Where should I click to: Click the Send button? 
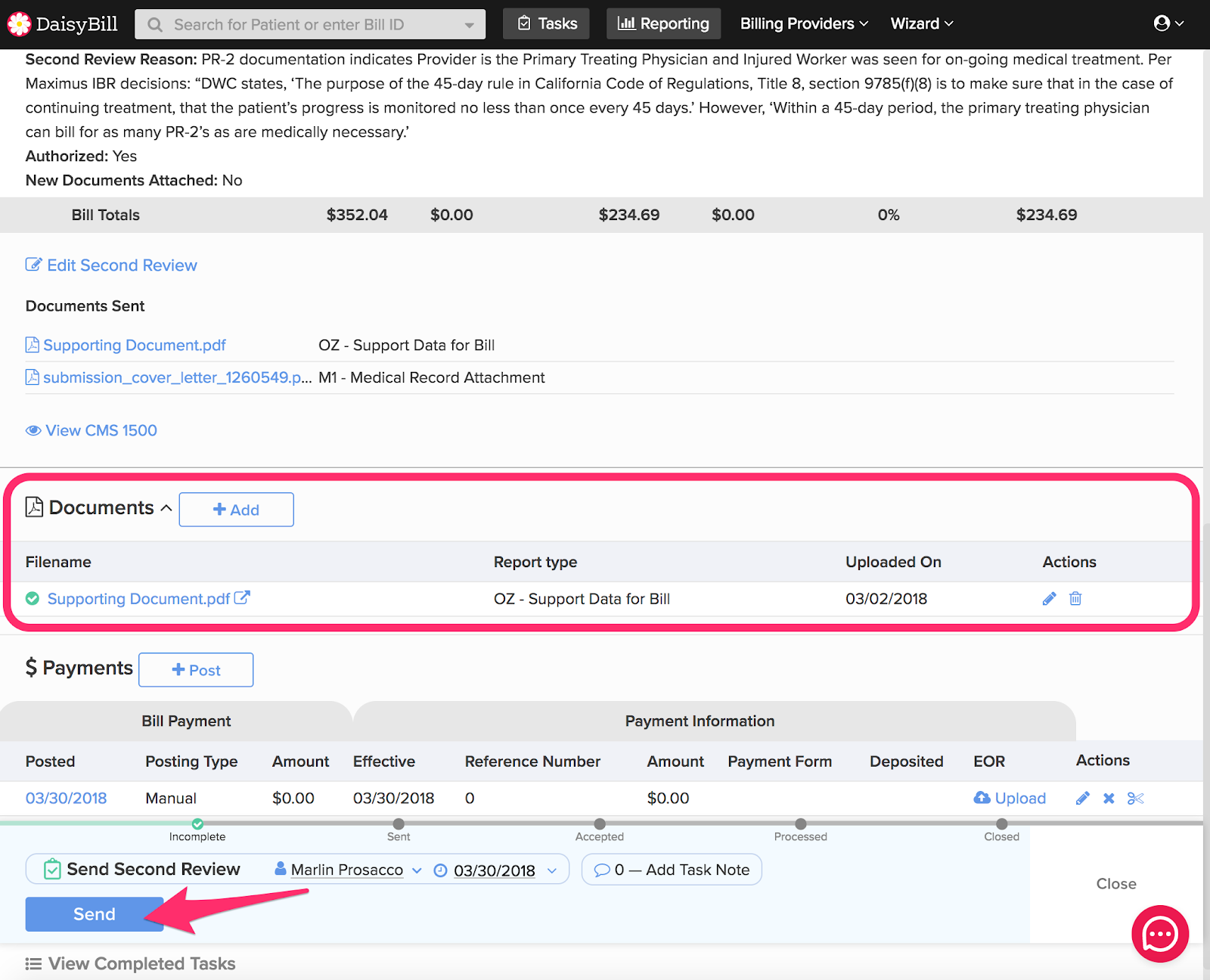[x=95, y=914]
